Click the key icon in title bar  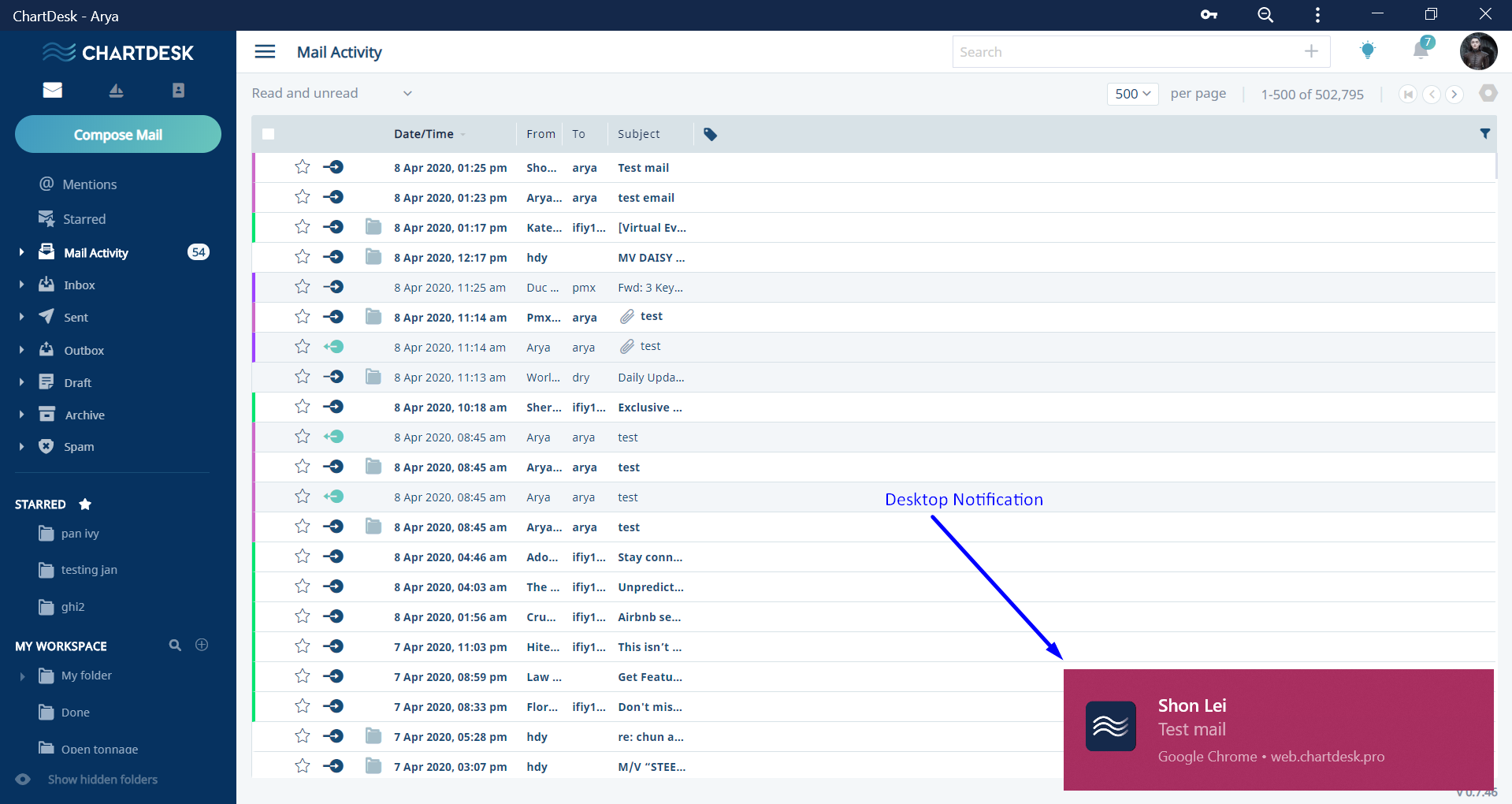(1209, 15)
